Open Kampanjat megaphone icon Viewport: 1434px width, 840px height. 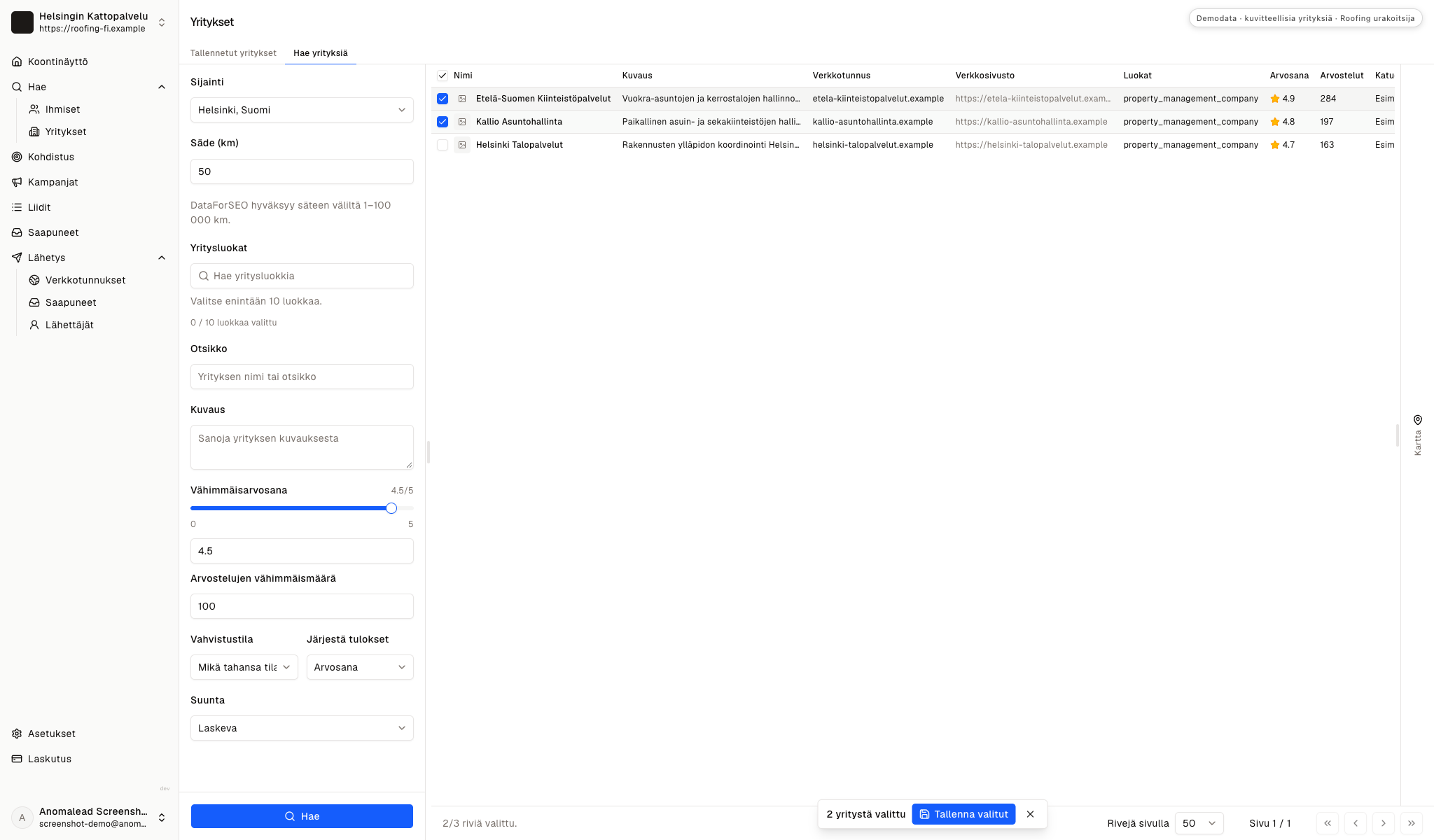coord(17,182)
